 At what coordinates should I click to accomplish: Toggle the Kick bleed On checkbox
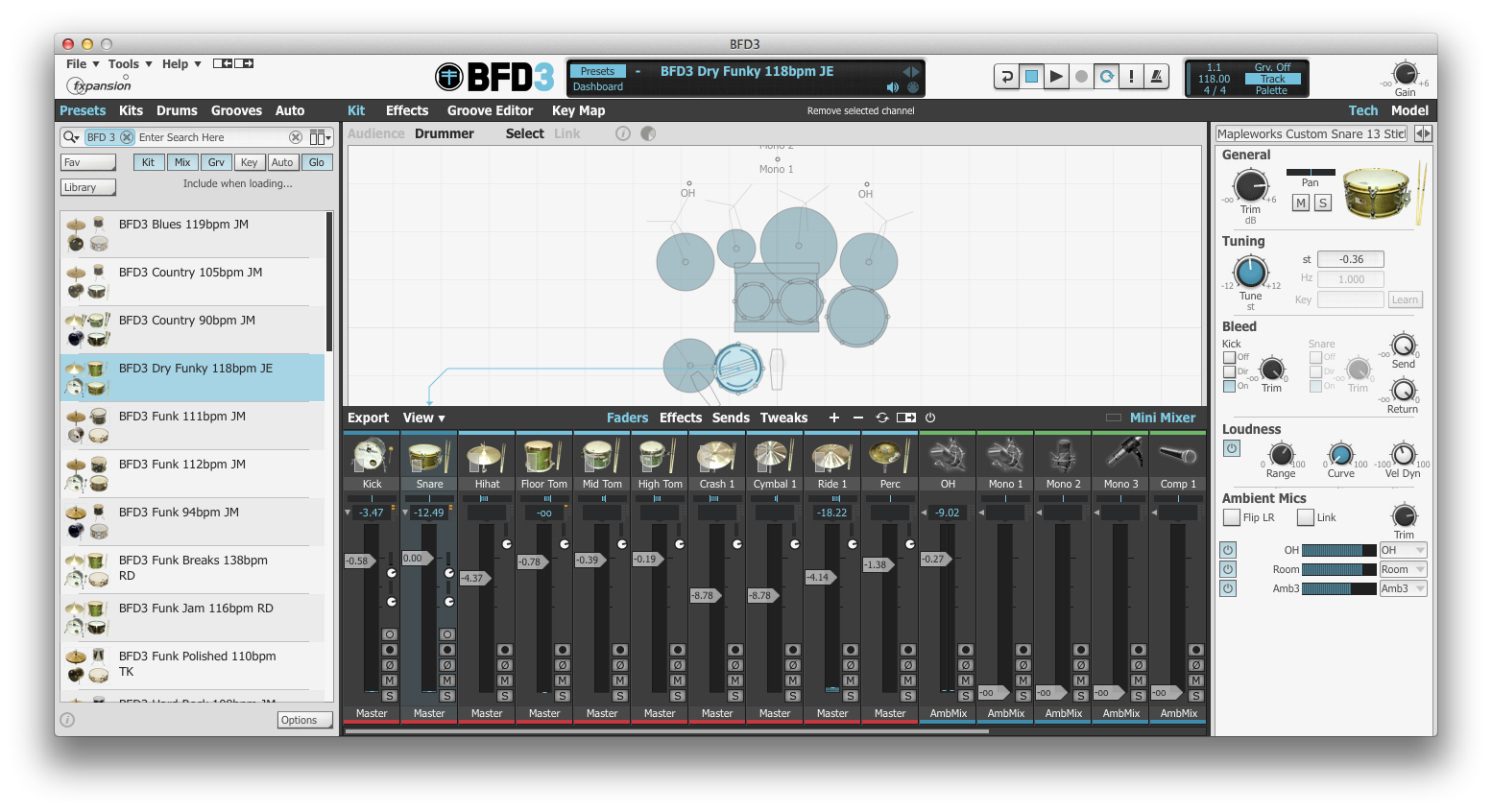coord(1229,386)
